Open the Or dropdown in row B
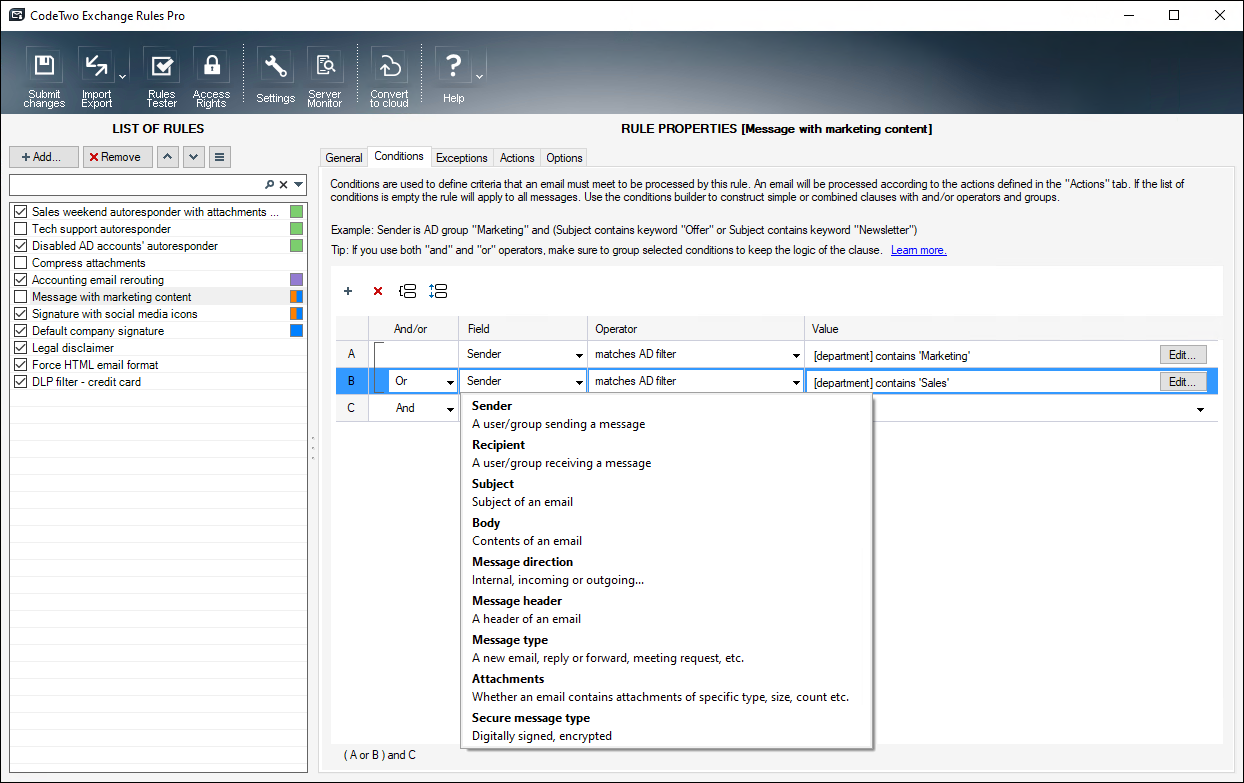 tap(450, 382)
